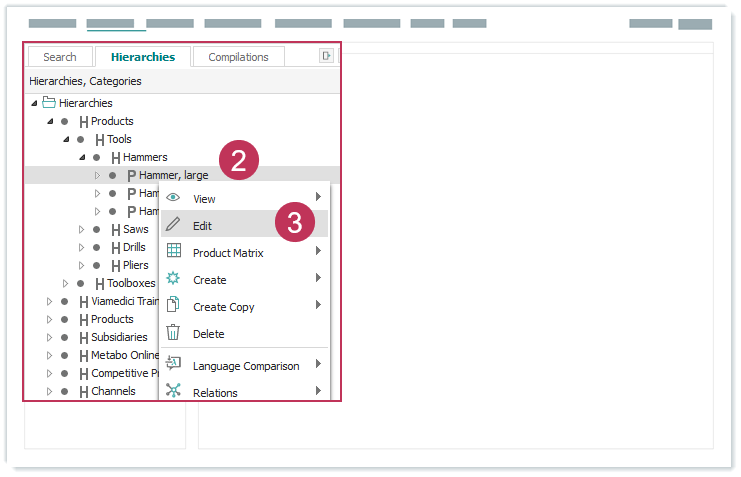The height and width of the screenshot is (477, 741).
Task: Click the Product Matrix grid icon
Action: (173, 252)
